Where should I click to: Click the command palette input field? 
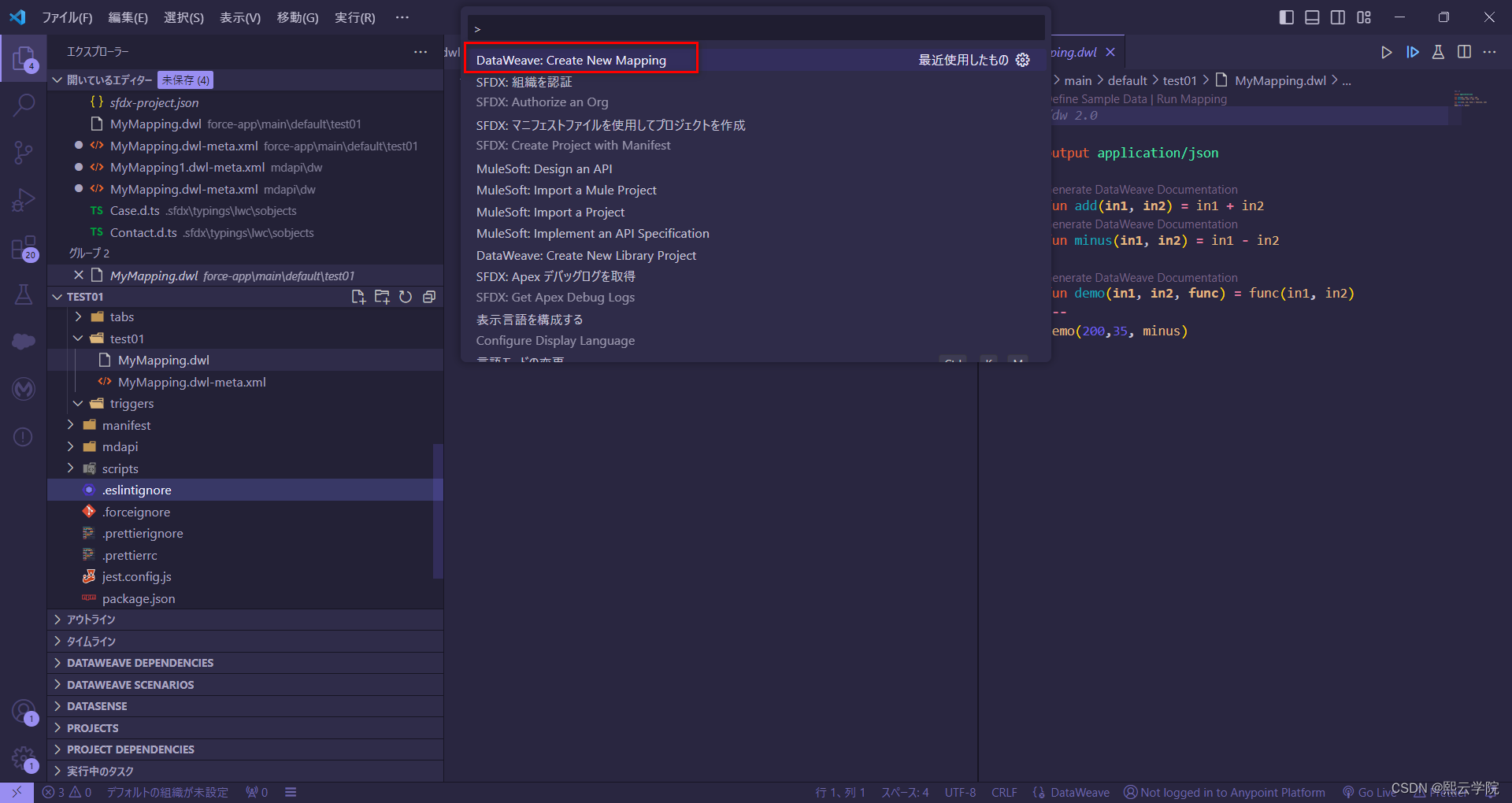tap(756, 28)
